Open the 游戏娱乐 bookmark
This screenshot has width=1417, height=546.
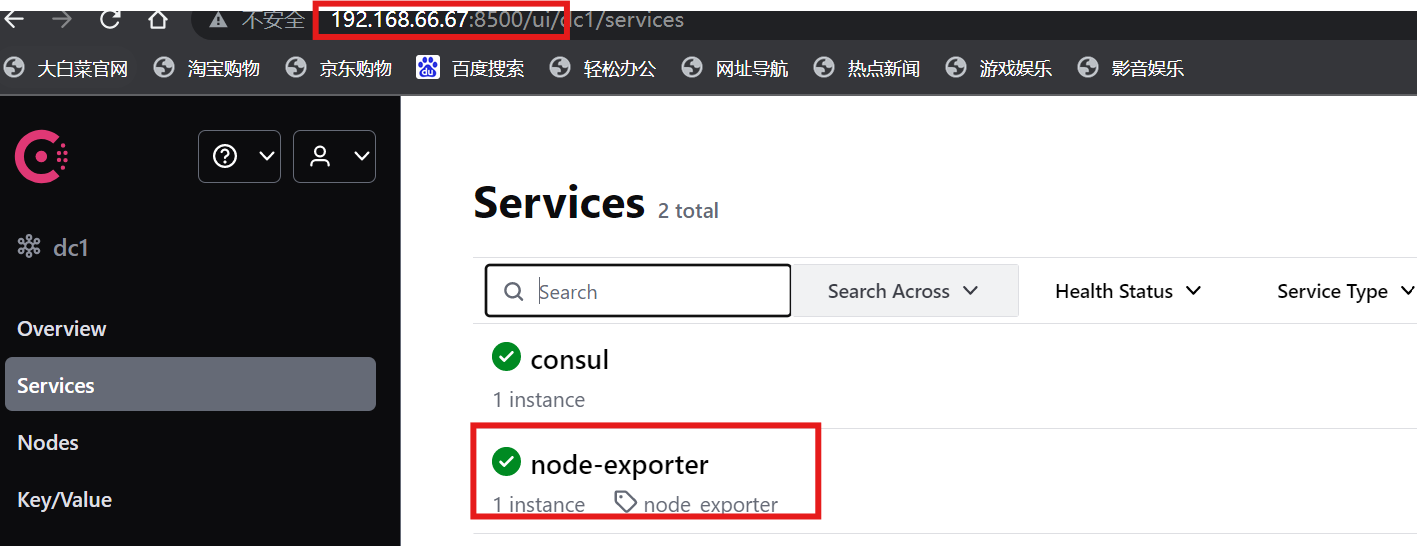(x=999, y=68)
